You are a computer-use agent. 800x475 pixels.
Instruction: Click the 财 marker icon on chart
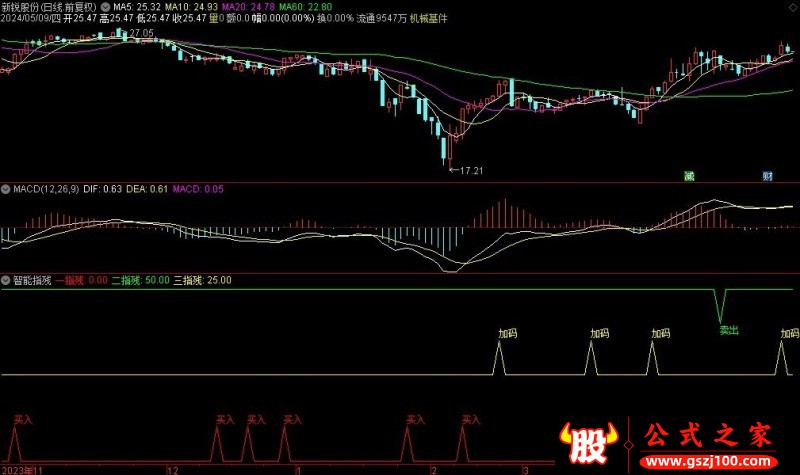point(767,176)
